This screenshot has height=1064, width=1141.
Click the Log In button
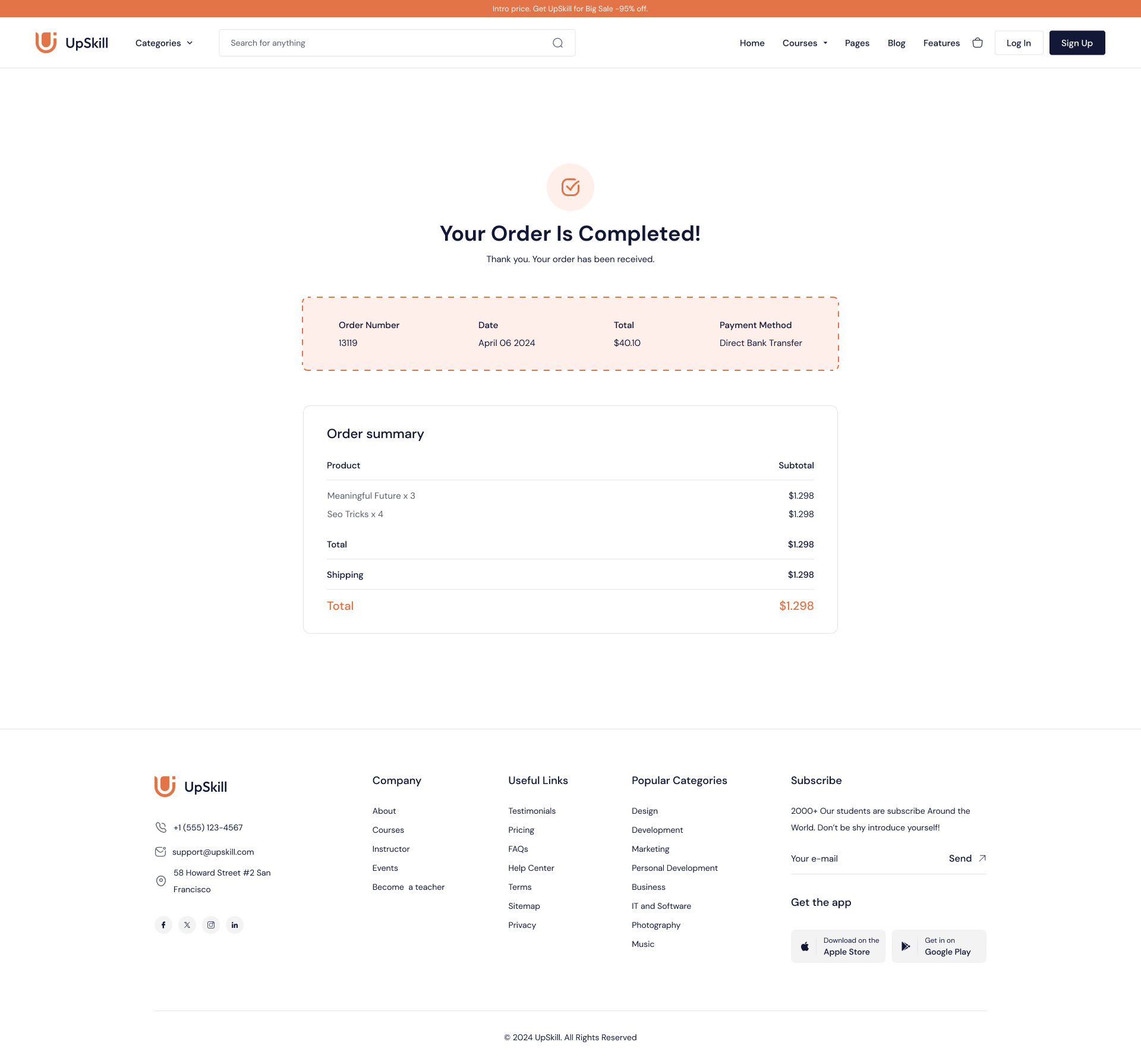tap(1019, 42)
